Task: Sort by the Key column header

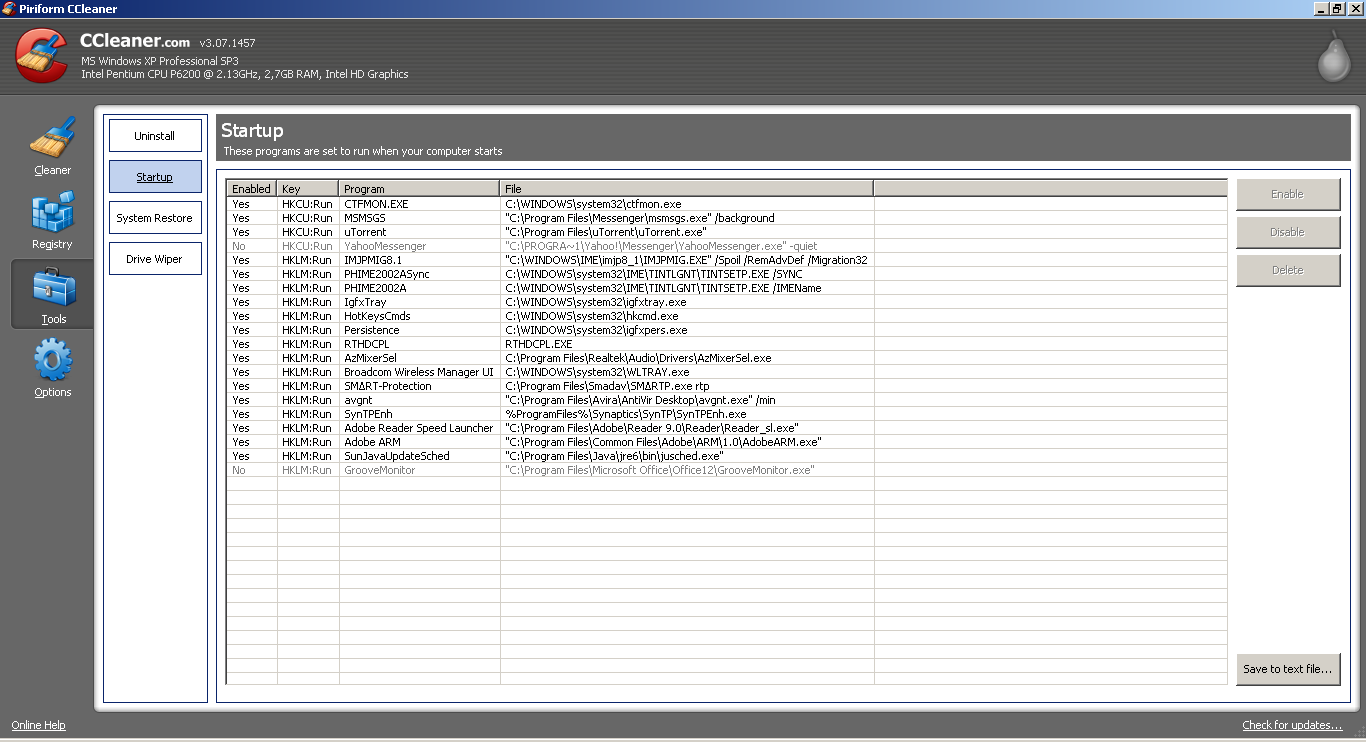Action: click(x=308, y=188)
